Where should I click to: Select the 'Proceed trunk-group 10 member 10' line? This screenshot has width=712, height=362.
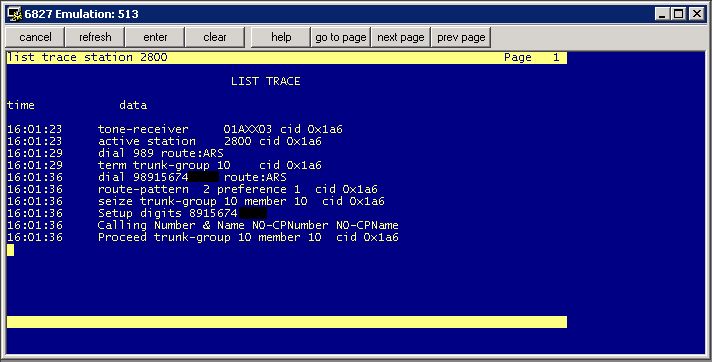(x=203, y=237)
